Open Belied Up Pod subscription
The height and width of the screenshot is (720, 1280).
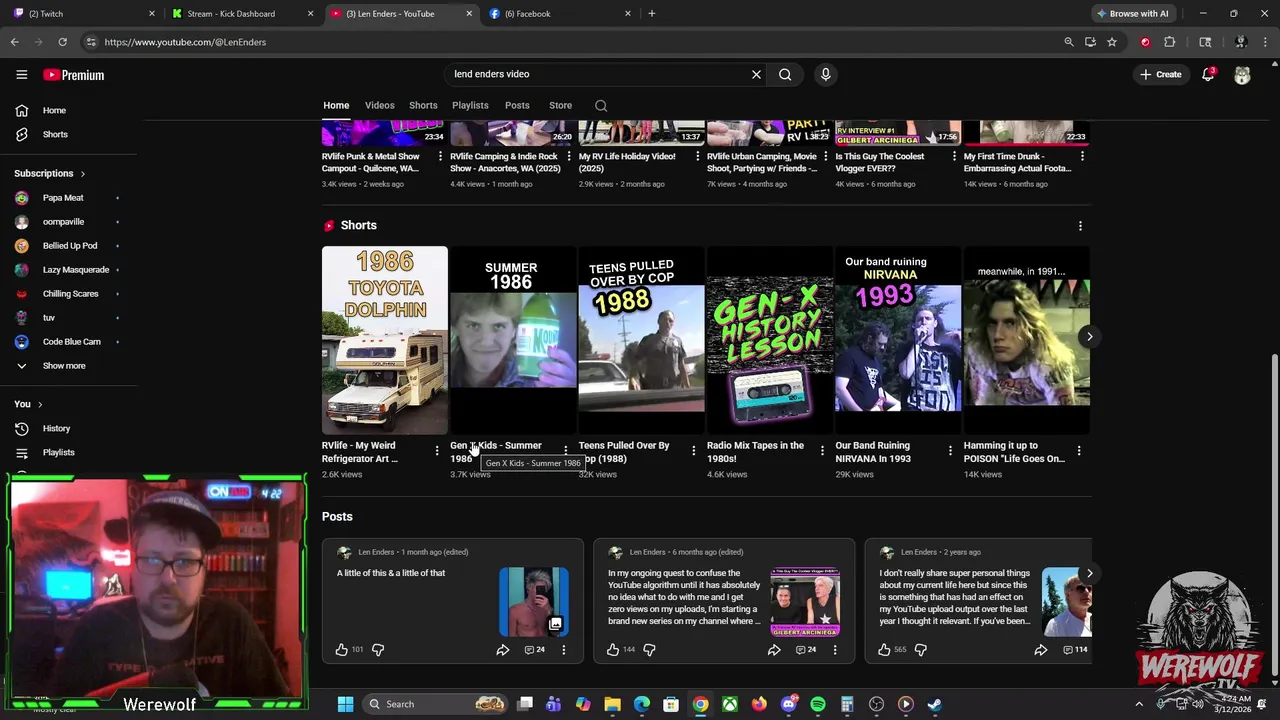(x=69, y=246)
